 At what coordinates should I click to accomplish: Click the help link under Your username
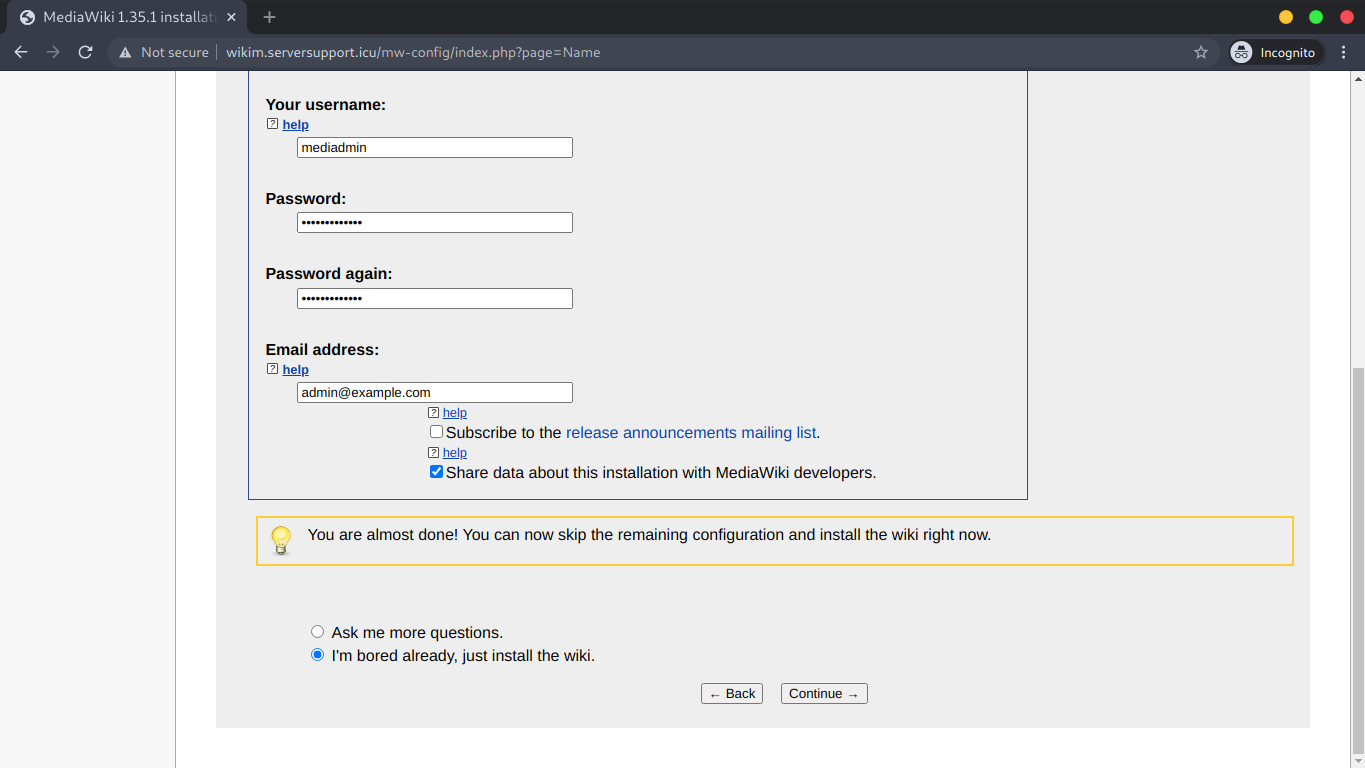click(x=295, y=125)
